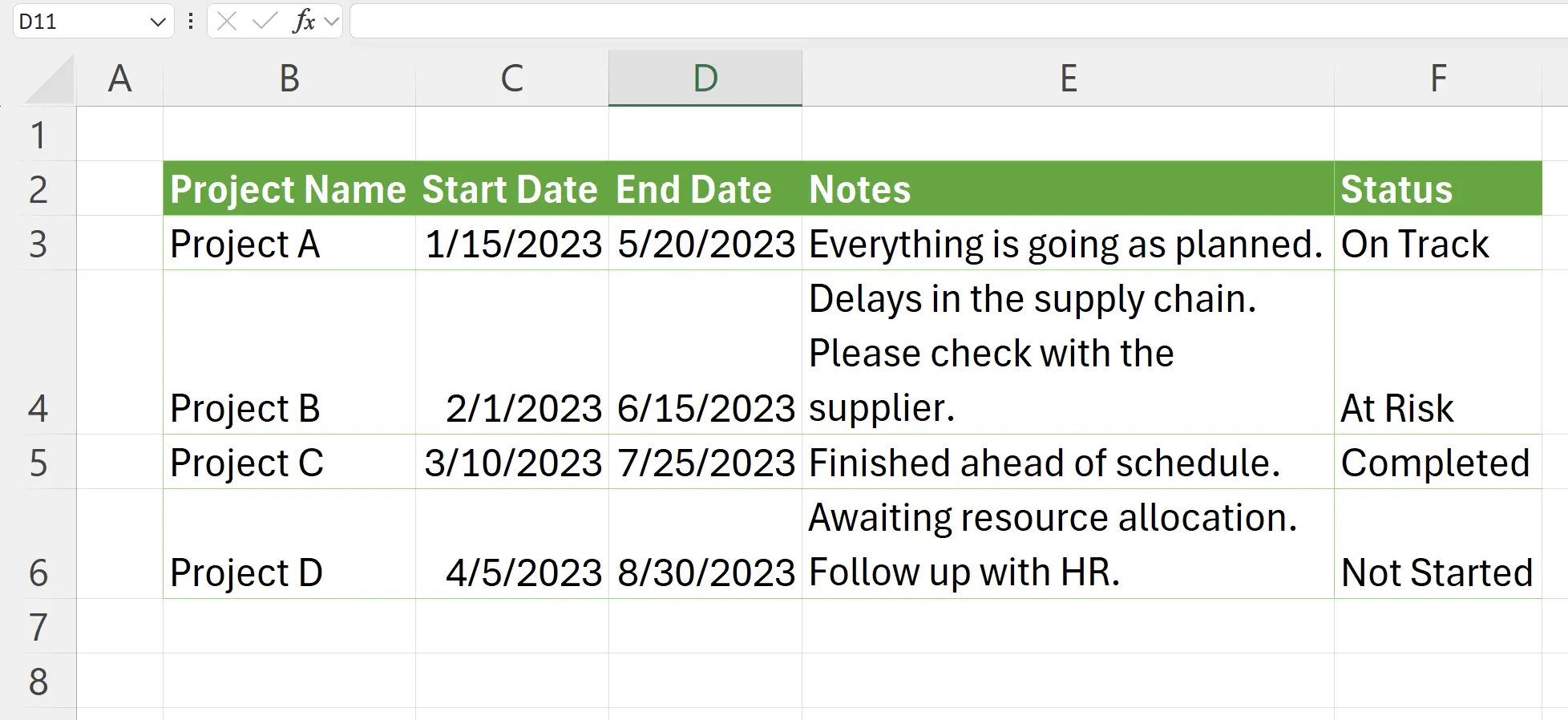
Task: Select the 3/10/2023 start date cell
Action: click(512, 463)
